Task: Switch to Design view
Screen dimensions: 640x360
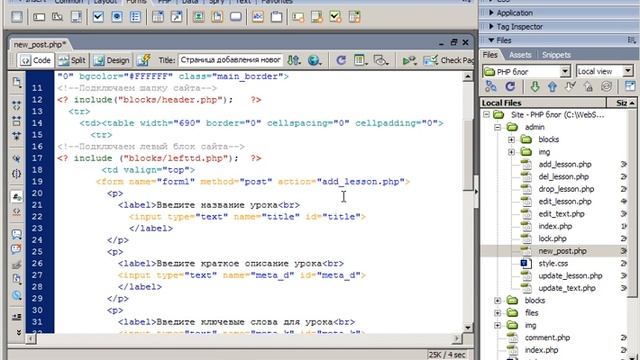Action: click(111, 60)
